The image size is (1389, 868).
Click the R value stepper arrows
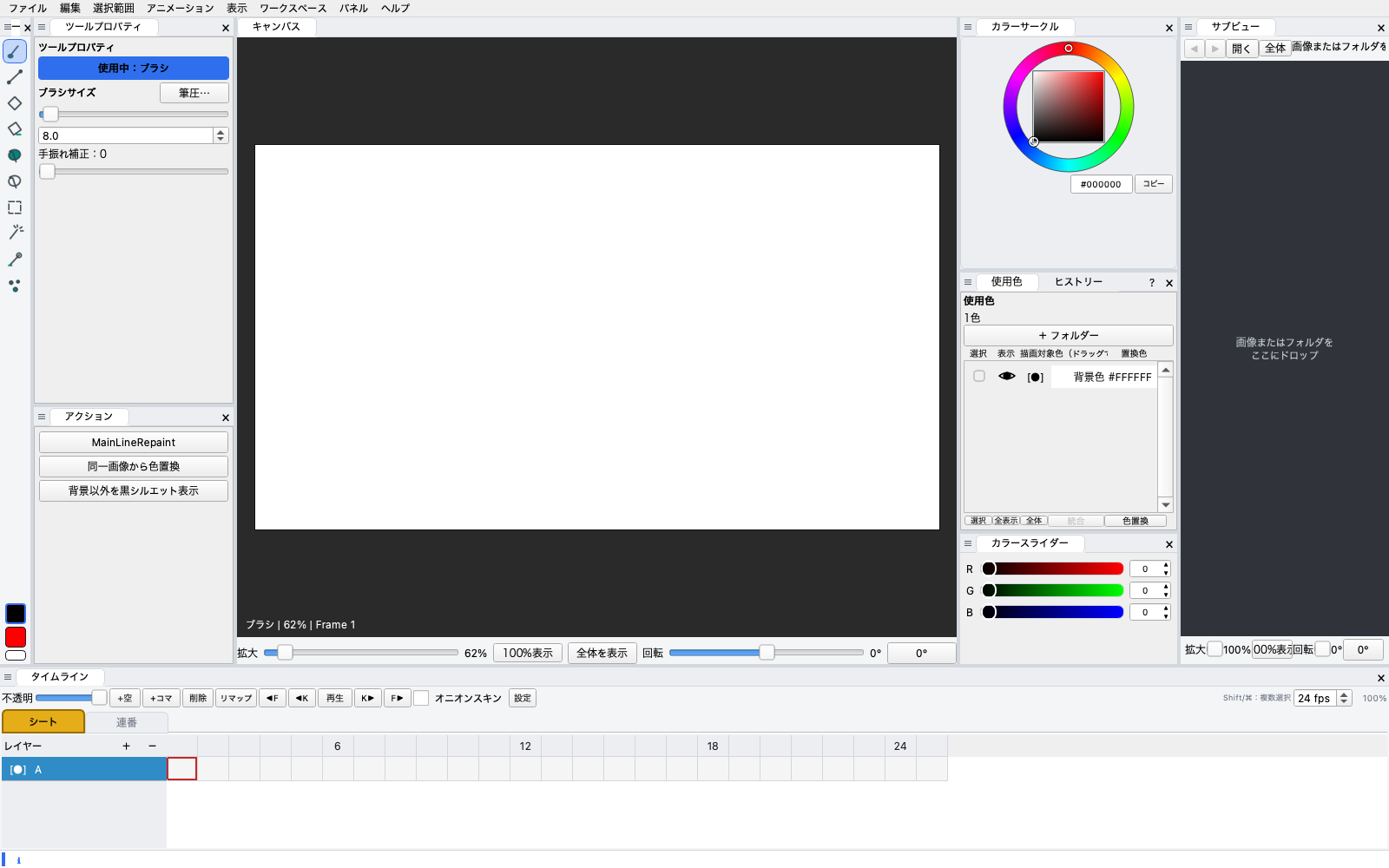1166,569
